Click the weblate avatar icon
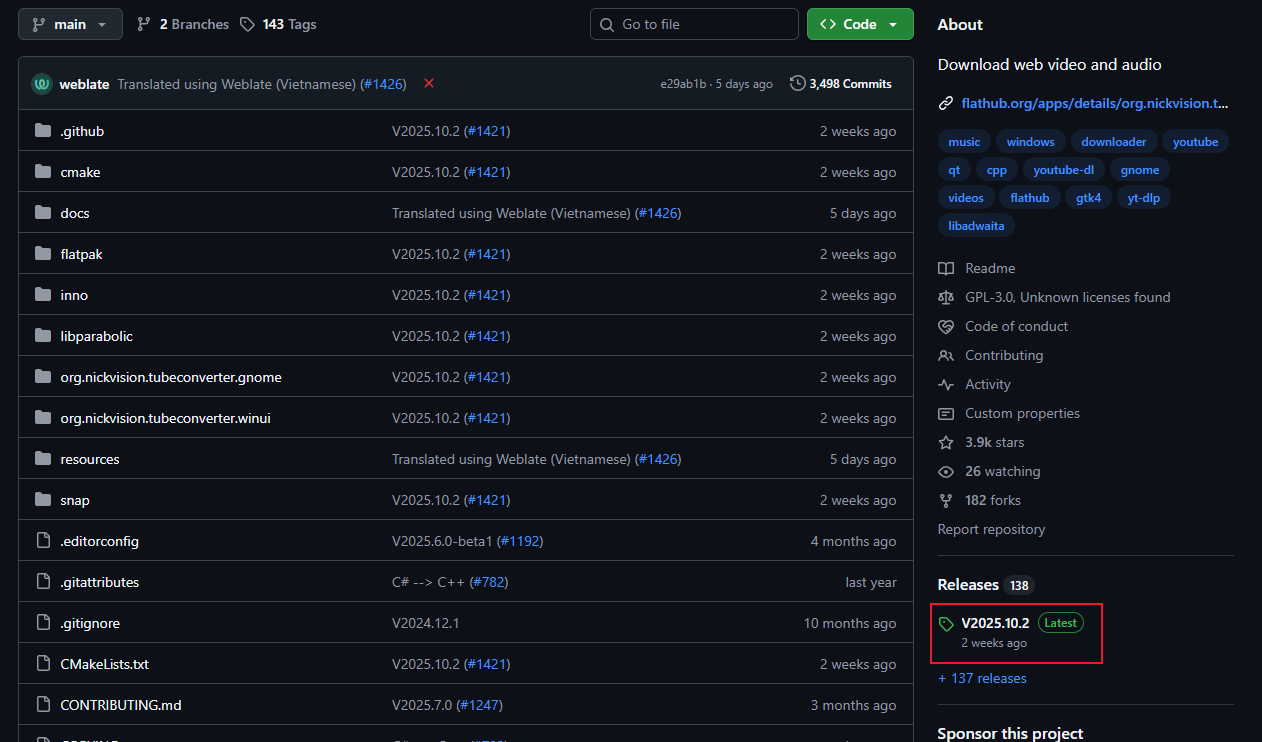Screen dimensions: 1262x742 pos(42,84)
